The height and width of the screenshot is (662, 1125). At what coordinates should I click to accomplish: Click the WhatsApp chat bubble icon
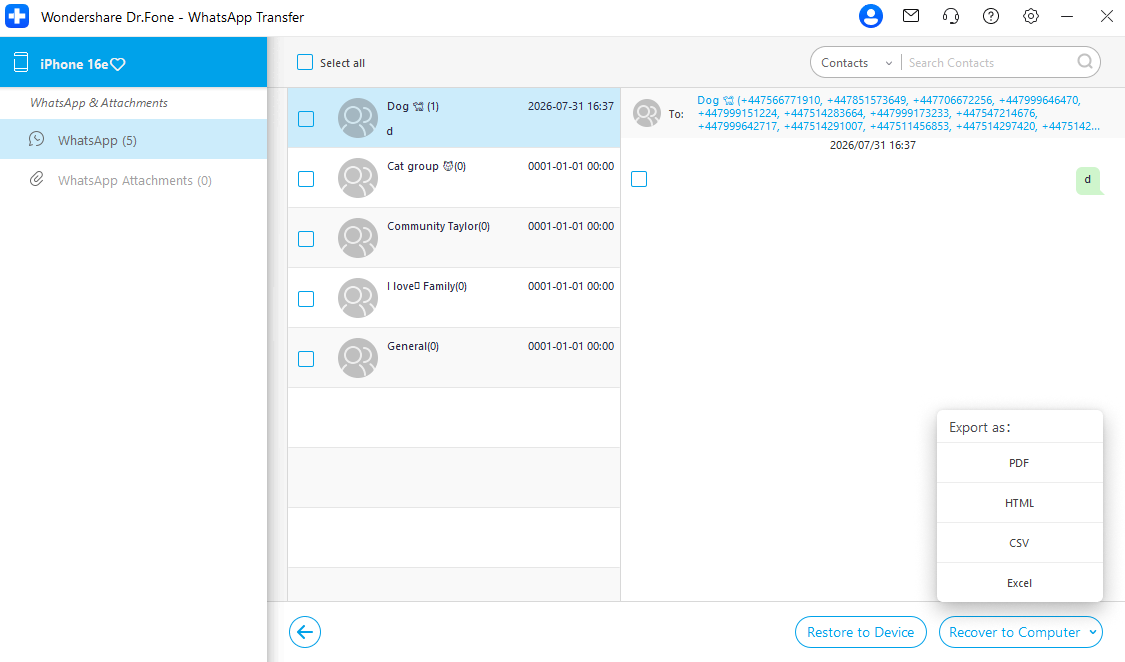point(37,139)
